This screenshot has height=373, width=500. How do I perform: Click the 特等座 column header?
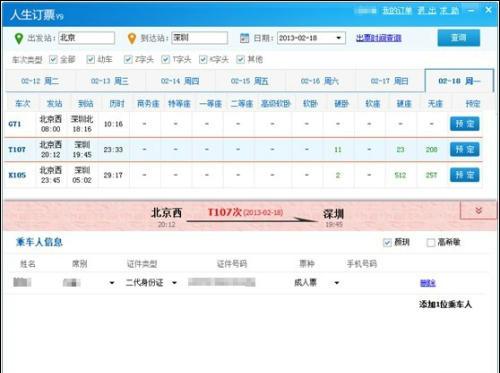point(179,104)
